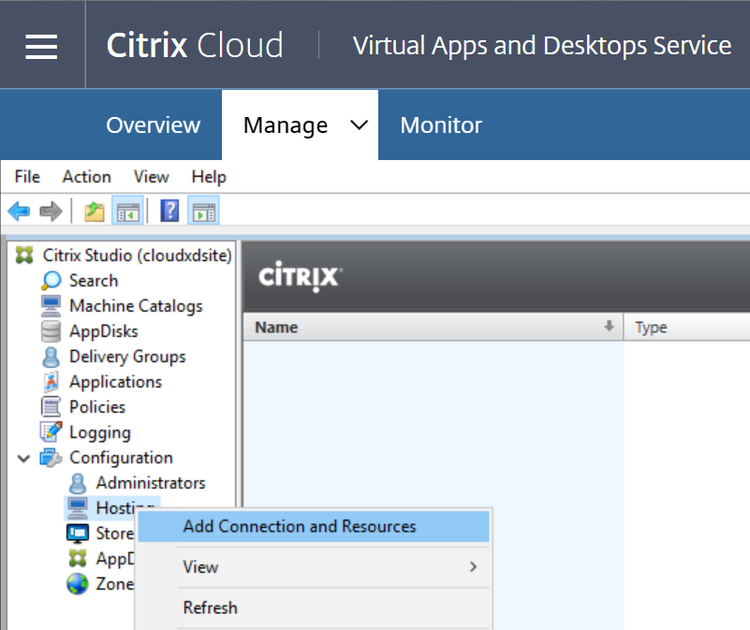750x630 pixels.
Task: Open the Citrix Cloud hamburger menu
Action: click(41, 46)
